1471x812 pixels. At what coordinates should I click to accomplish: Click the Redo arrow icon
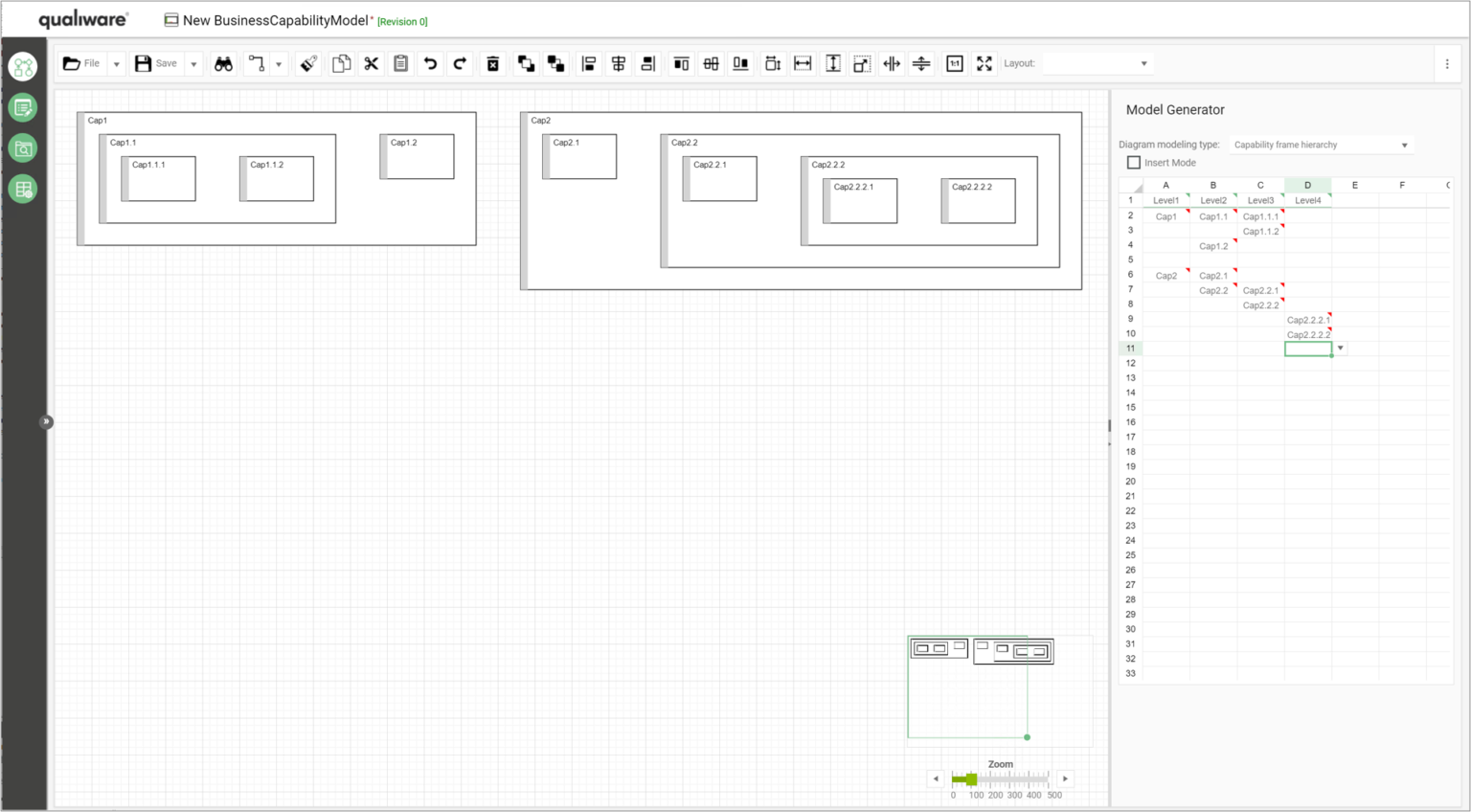(460, 63)
